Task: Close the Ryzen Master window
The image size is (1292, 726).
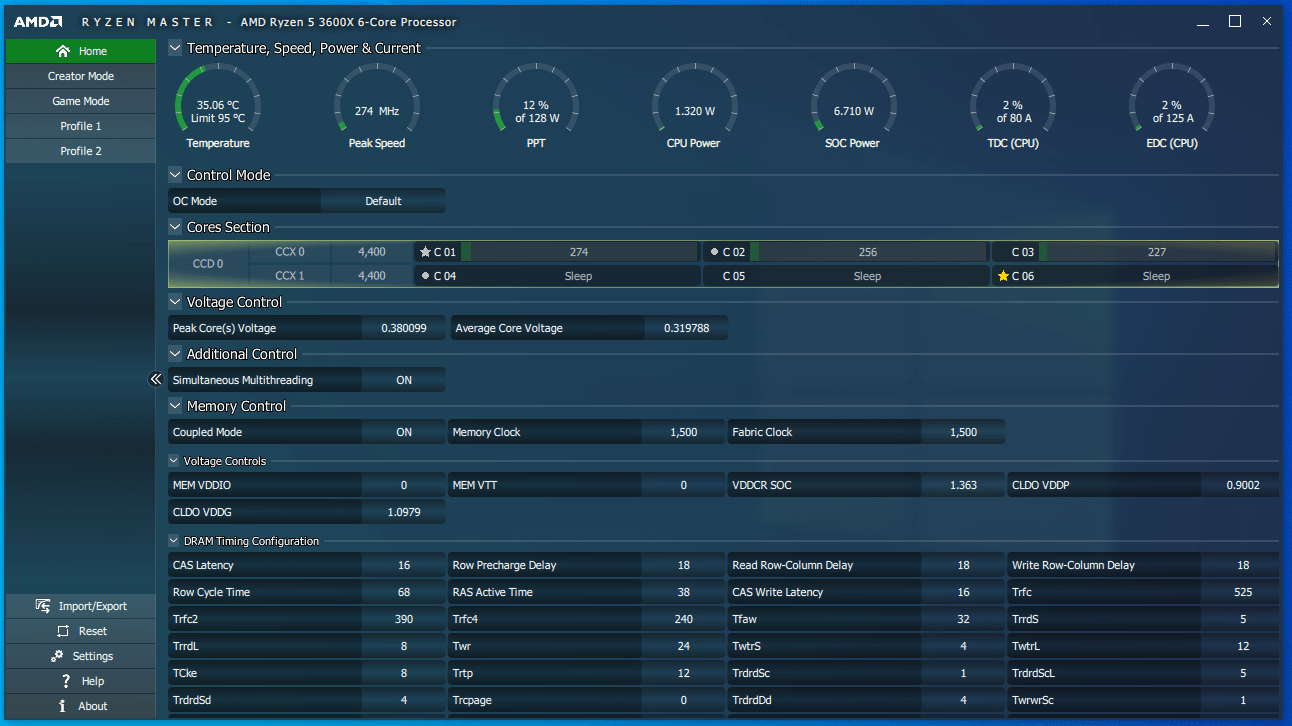Action: tap(1266, 21)
